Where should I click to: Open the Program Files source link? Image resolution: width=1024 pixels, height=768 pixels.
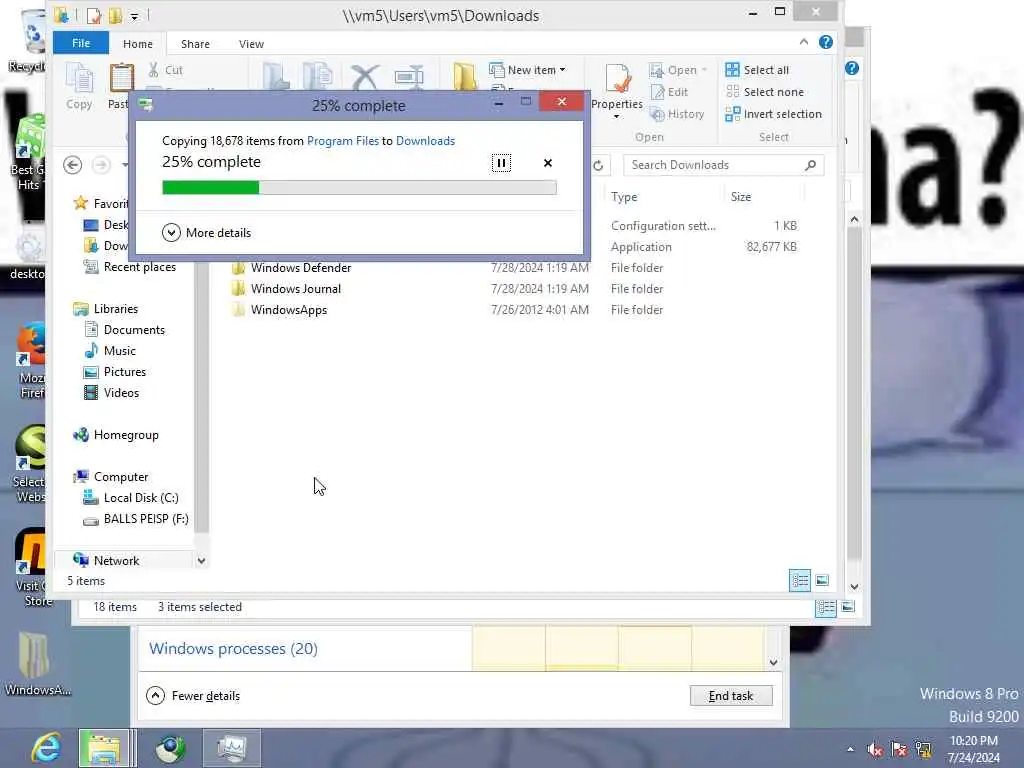point(343,140)
